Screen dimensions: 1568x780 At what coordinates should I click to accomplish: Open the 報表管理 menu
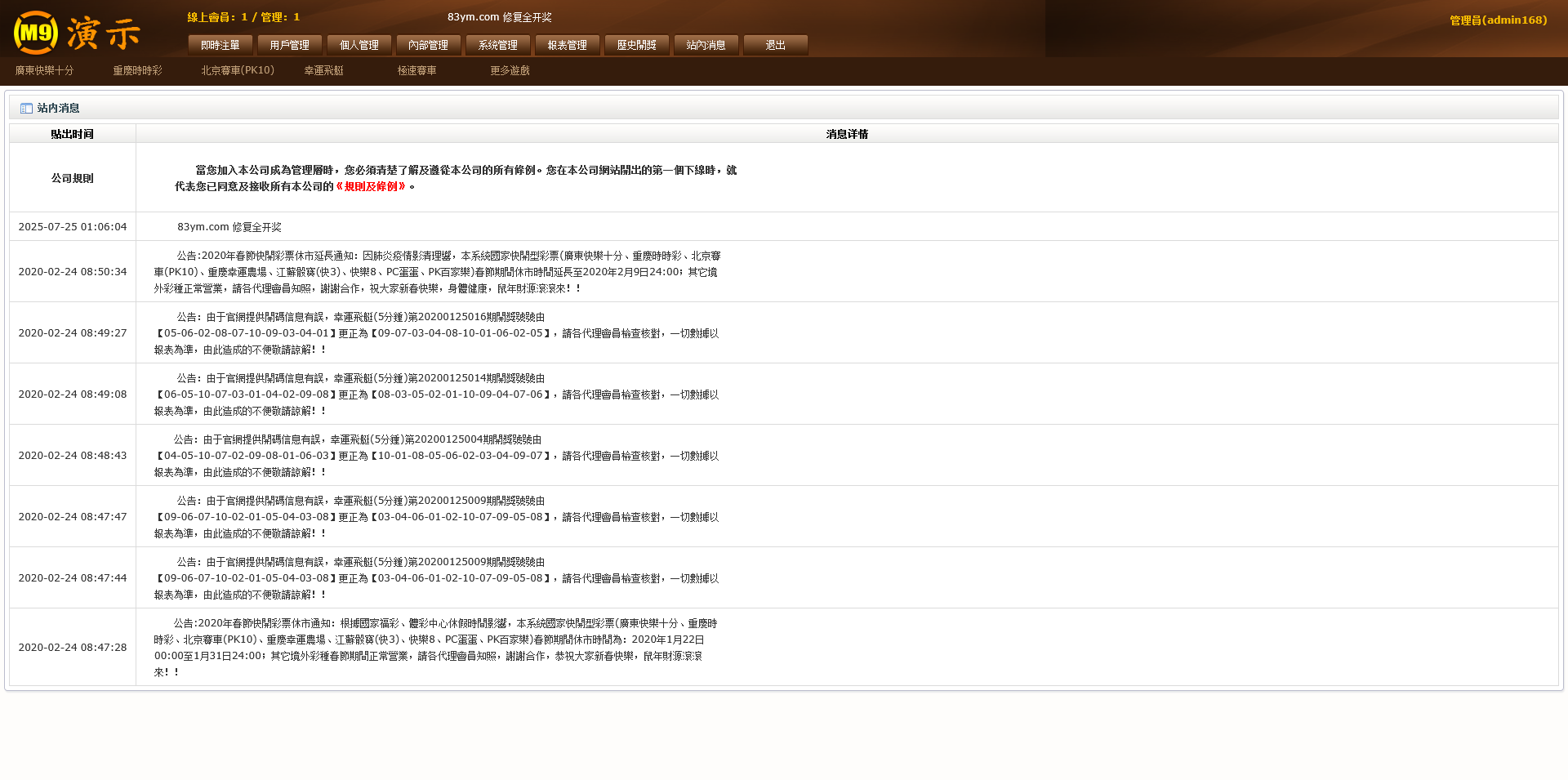point(568,45)
